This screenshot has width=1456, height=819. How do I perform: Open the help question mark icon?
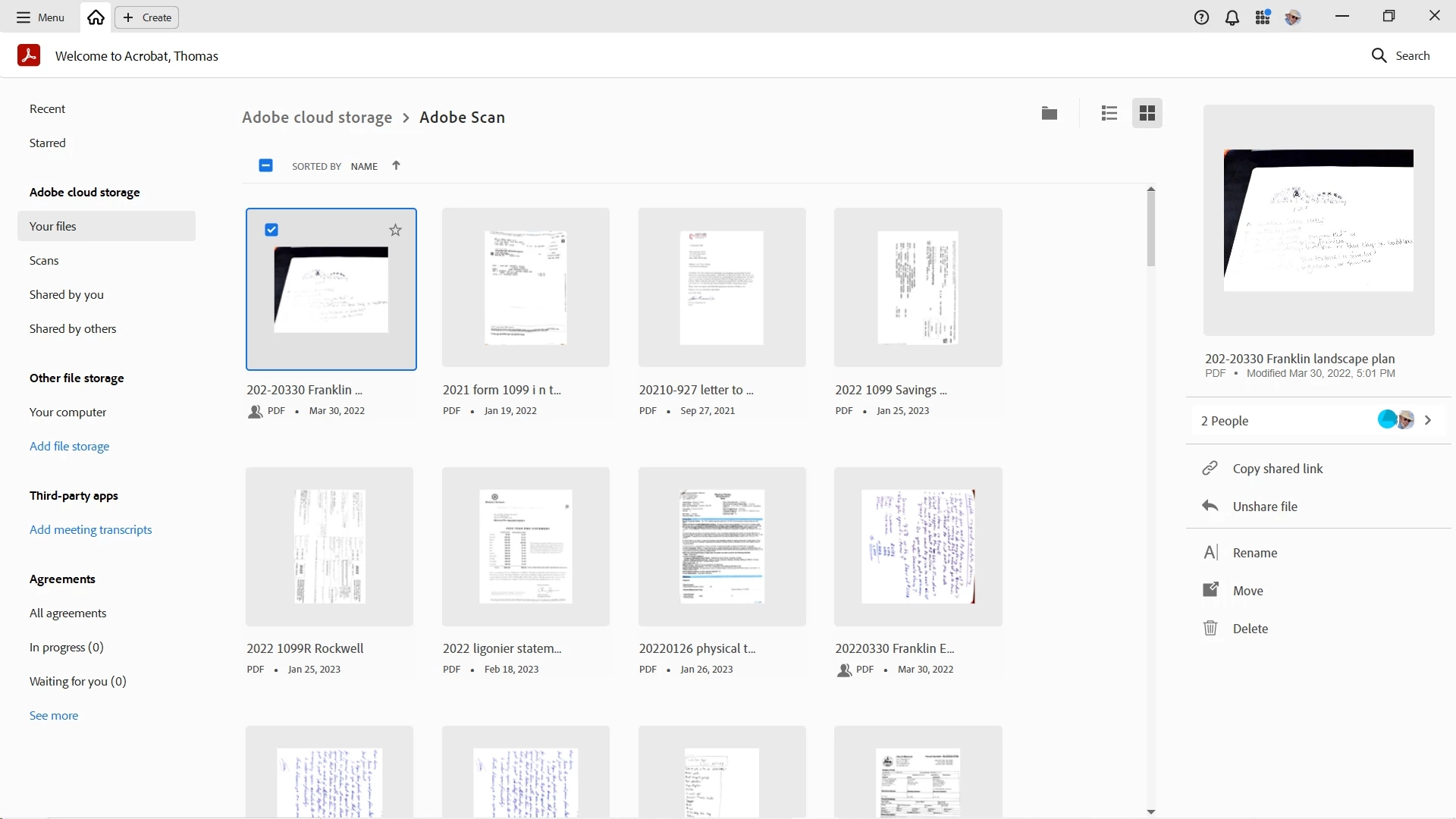click(1201, 17)
